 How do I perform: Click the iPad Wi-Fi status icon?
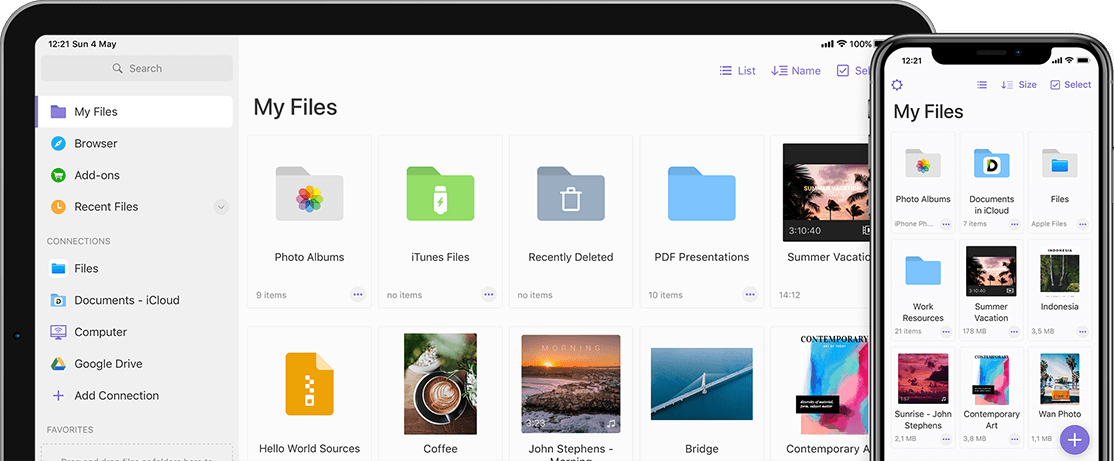[842, 44]
